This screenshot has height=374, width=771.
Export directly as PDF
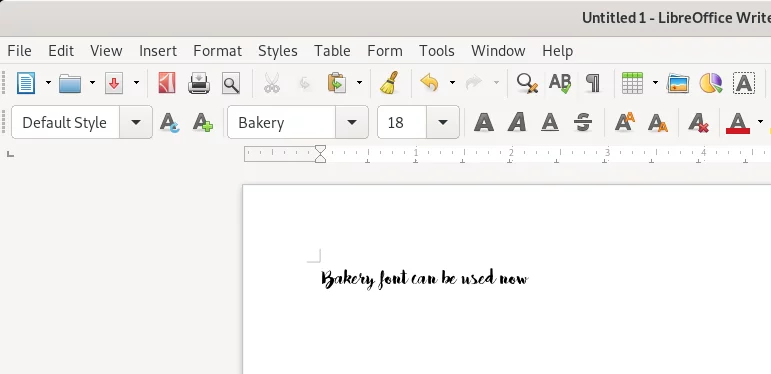(167, 83)
